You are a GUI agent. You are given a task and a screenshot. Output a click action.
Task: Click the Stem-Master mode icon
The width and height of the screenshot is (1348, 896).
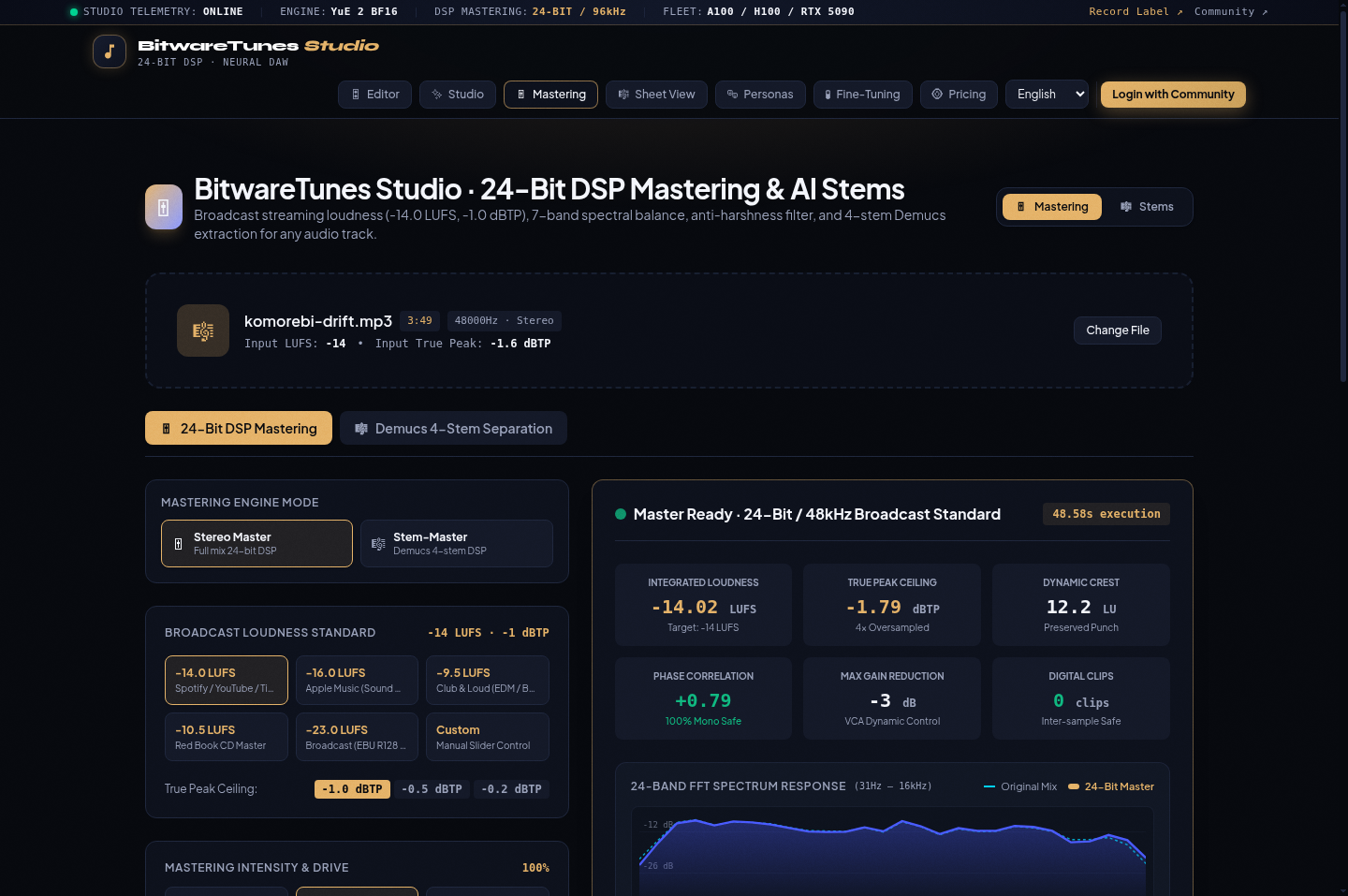(378, 544)
